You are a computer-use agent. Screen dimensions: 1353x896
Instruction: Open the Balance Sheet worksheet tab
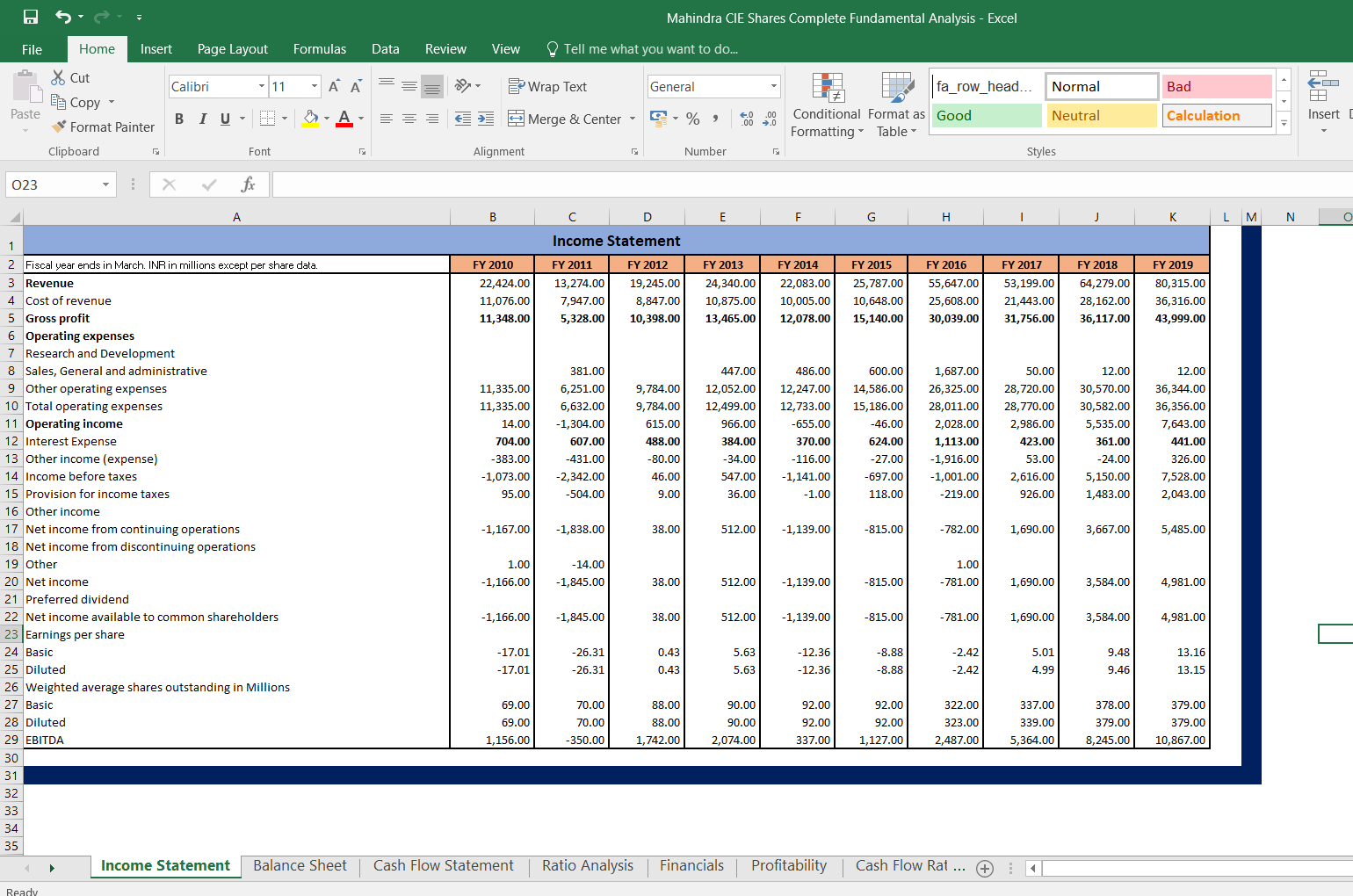[x=300, y=866]
